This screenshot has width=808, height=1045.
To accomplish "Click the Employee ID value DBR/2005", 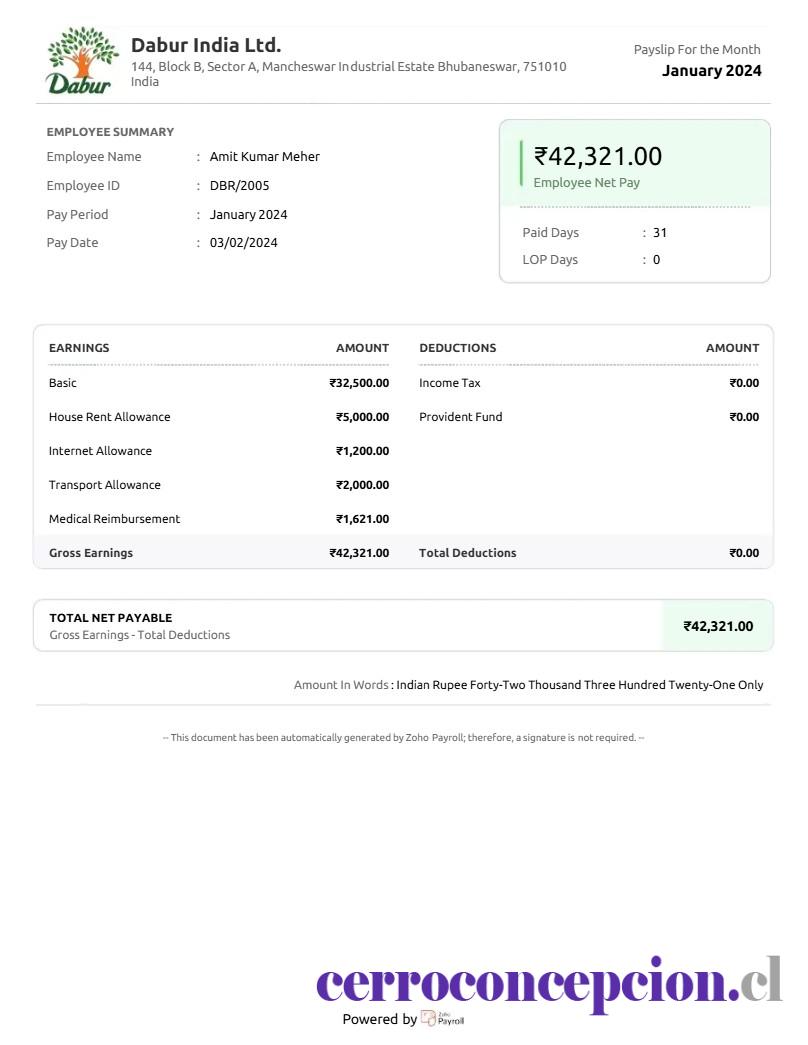I will tap(239, 185).
